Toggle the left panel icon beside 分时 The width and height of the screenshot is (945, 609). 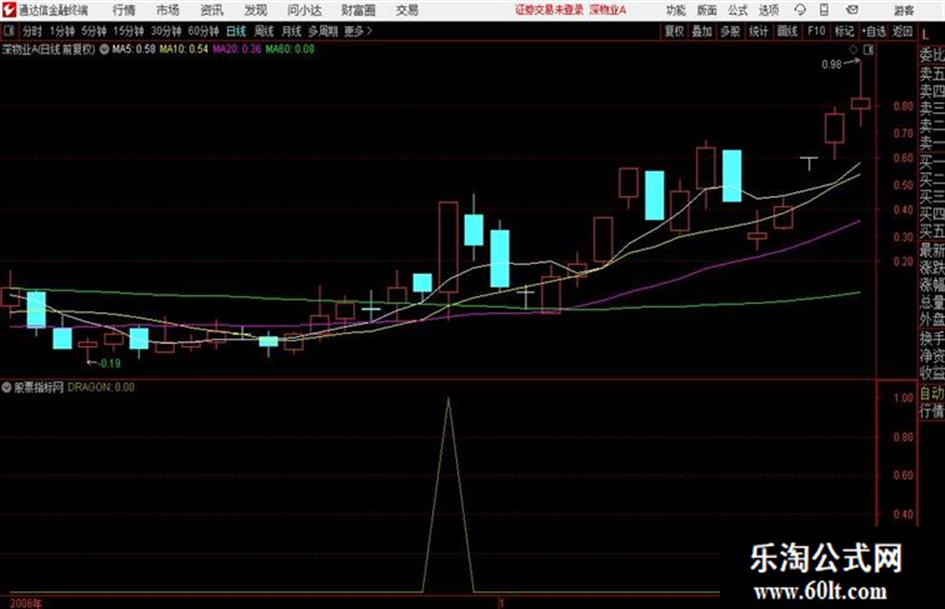pyautogui.click(x=8, y=30)
